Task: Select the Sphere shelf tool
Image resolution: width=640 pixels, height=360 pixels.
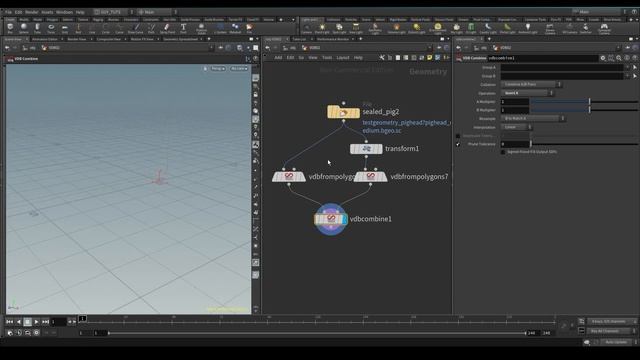Action: click(24, 28)
